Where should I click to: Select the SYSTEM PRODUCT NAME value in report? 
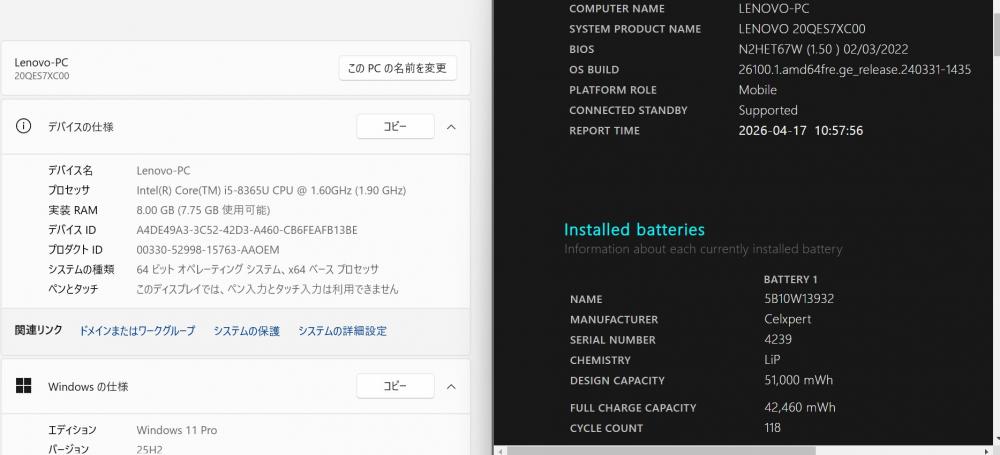tap(802, 29)
